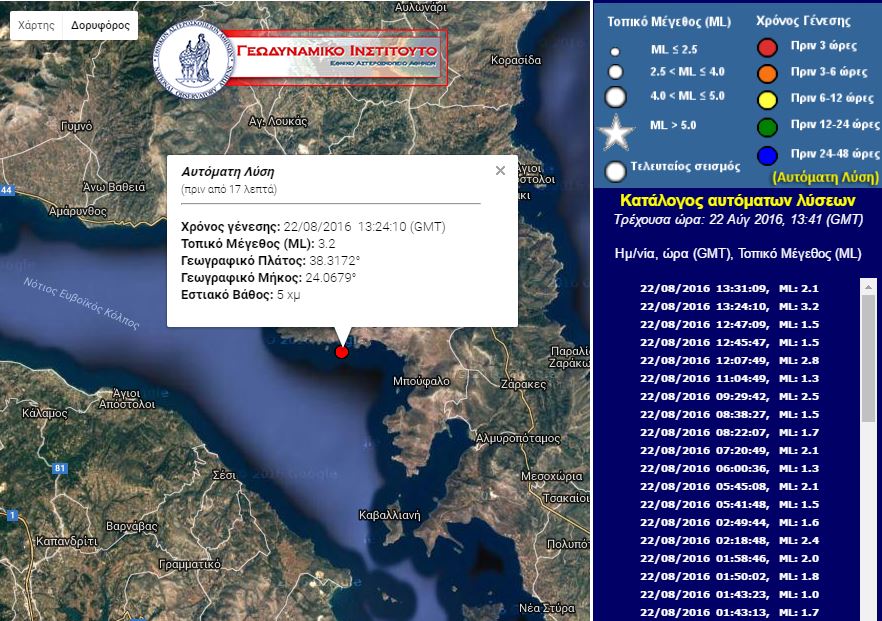This screenshot has height=621, width=882.
Task: Click the teardrop map marker near Μπούφαλο
Action: (x=340, y=337)
